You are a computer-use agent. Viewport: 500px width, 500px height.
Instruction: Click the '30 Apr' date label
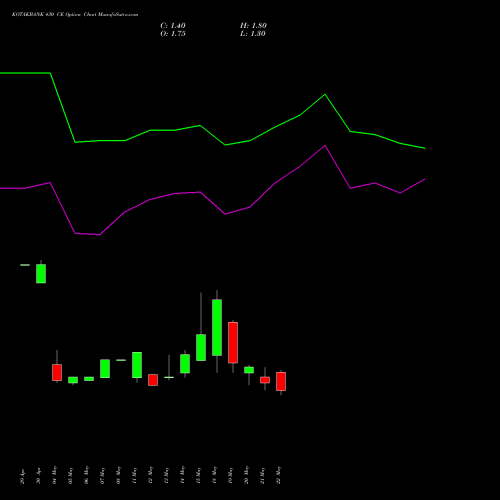(x=38, y=476)
